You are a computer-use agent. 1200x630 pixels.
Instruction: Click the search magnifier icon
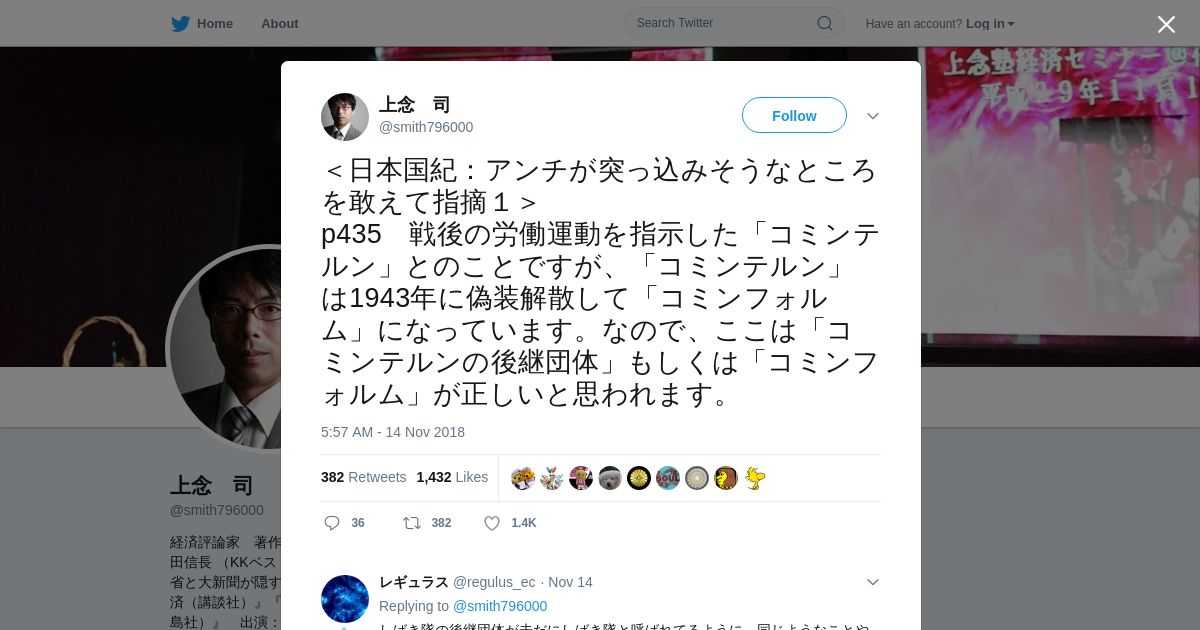[x=825, y=23]
